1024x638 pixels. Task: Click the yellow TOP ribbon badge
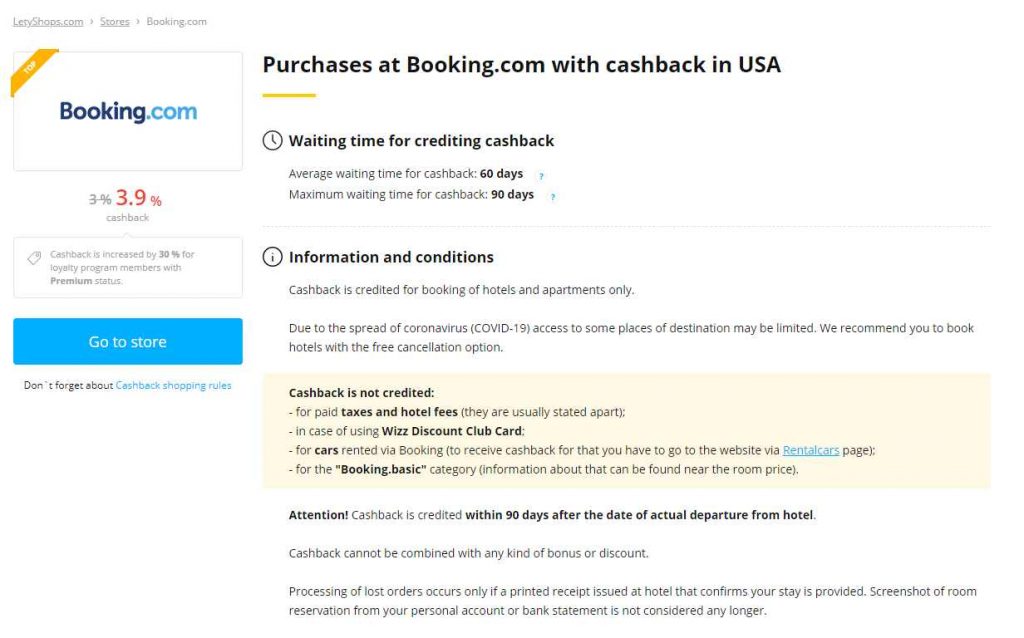[x=30, y=70]
